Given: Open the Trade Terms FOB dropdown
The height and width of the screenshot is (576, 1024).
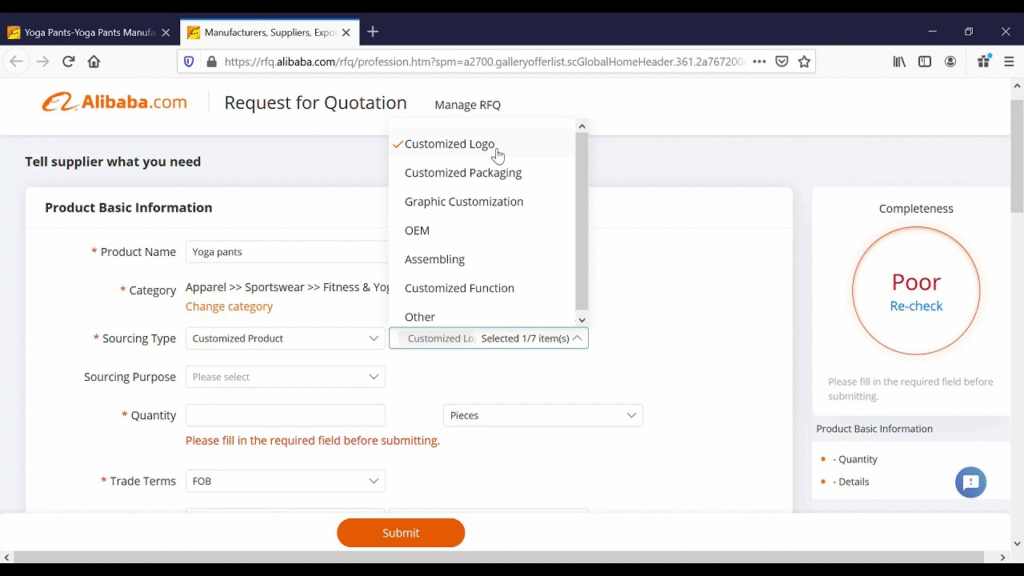Looking at the screenshot, I should pyautogui.click(x=285, y=481).
